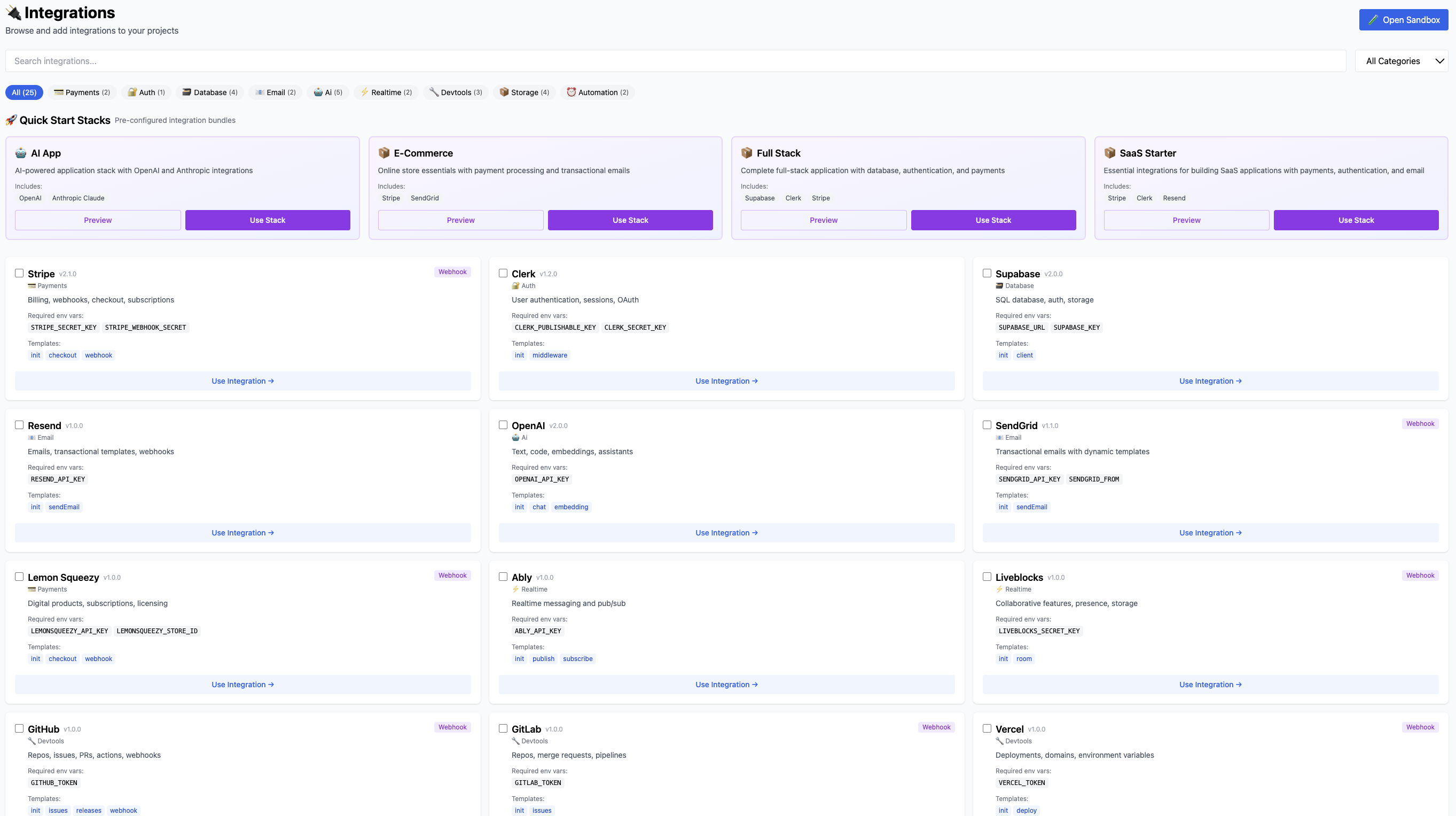
Task: Check the Stripe integration checkbox
Action: click(x=19, y=273)
